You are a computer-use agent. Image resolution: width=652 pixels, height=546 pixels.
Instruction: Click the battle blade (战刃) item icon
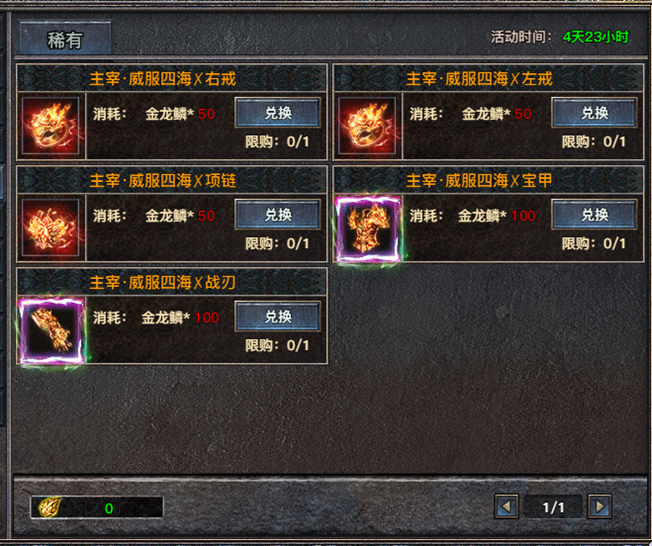(x=52, y=331)
